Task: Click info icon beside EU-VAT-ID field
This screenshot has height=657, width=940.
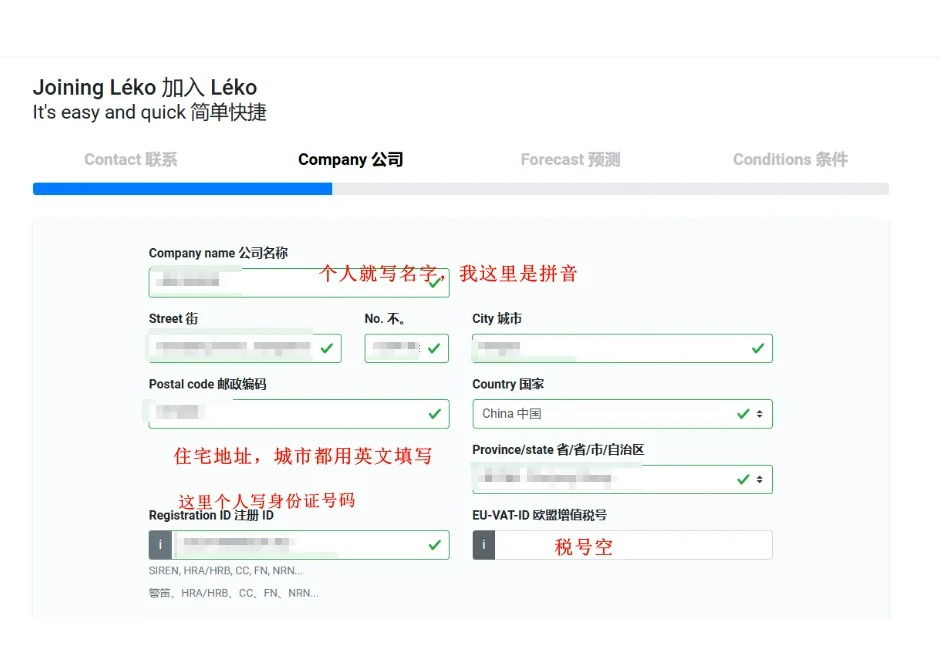Action: coord(483,545)
